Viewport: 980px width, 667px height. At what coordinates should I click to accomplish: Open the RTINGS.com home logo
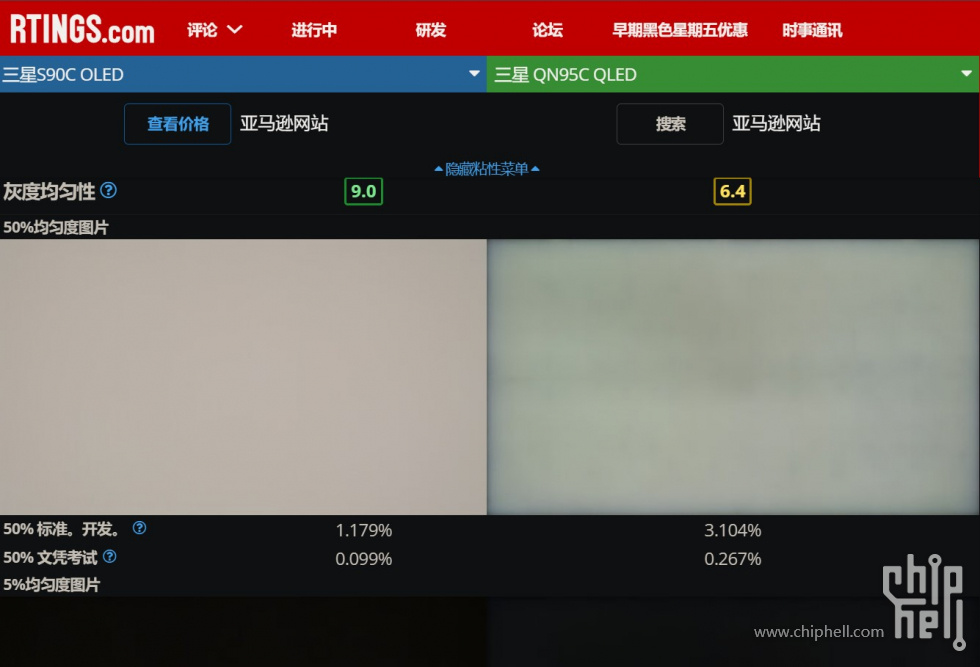coord(82,29)
